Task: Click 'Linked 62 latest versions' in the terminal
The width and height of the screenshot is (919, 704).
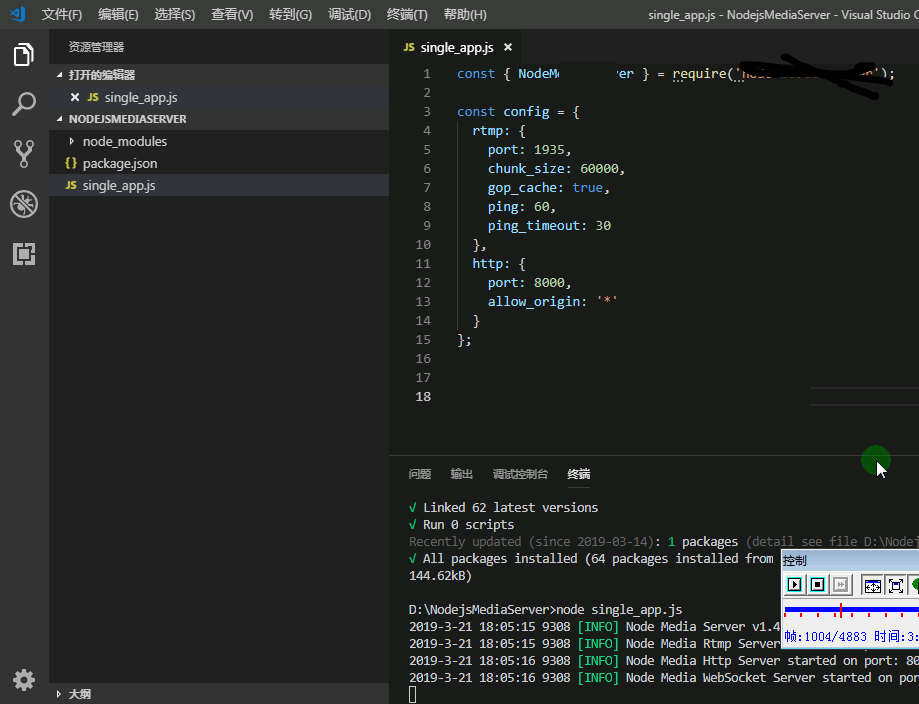Action: pos(510,508)
